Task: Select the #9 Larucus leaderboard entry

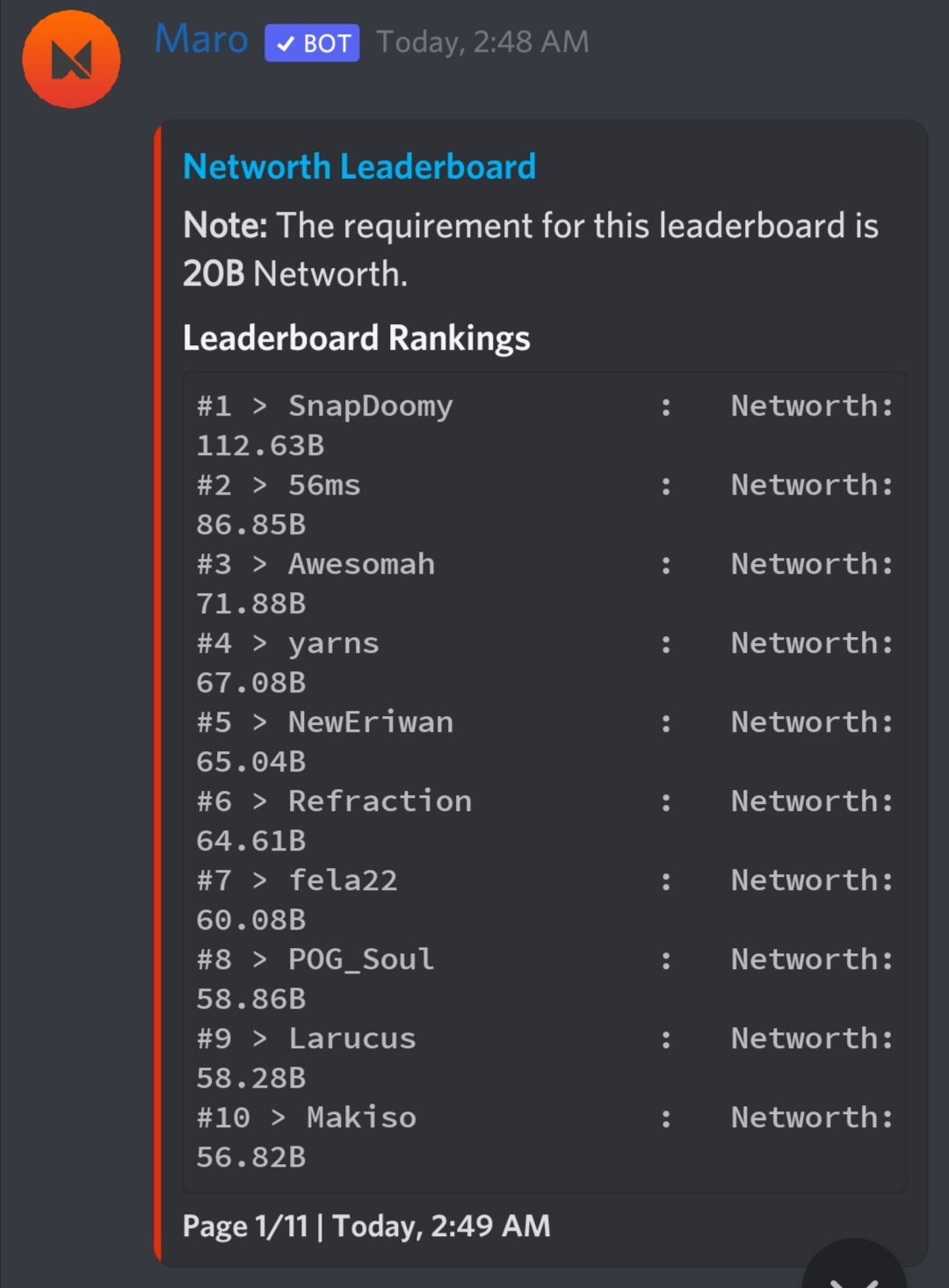Action: pyautogui.click(x=545, y=1058)
